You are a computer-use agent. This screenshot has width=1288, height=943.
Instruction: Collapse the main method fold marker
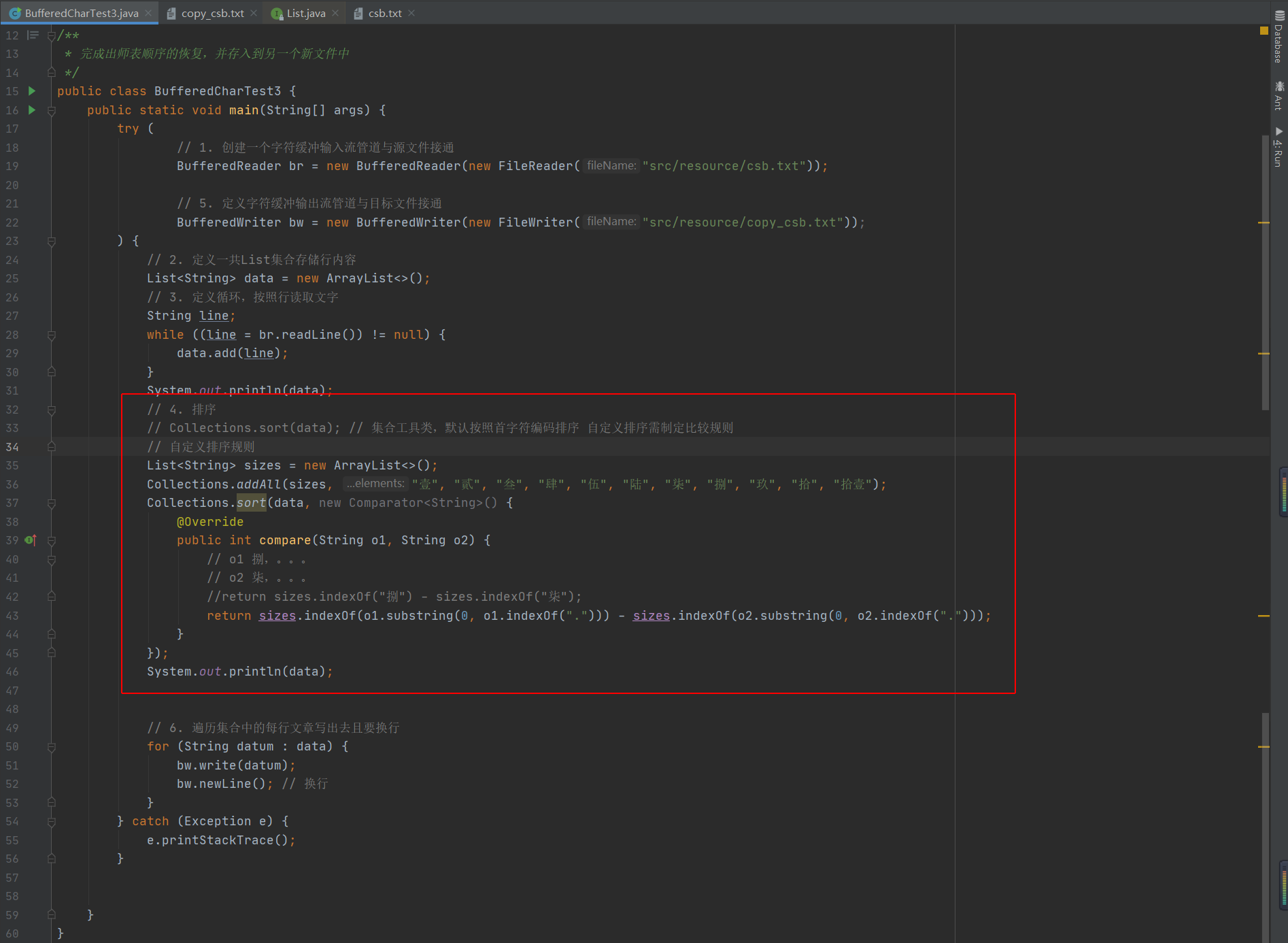[52, 110]
